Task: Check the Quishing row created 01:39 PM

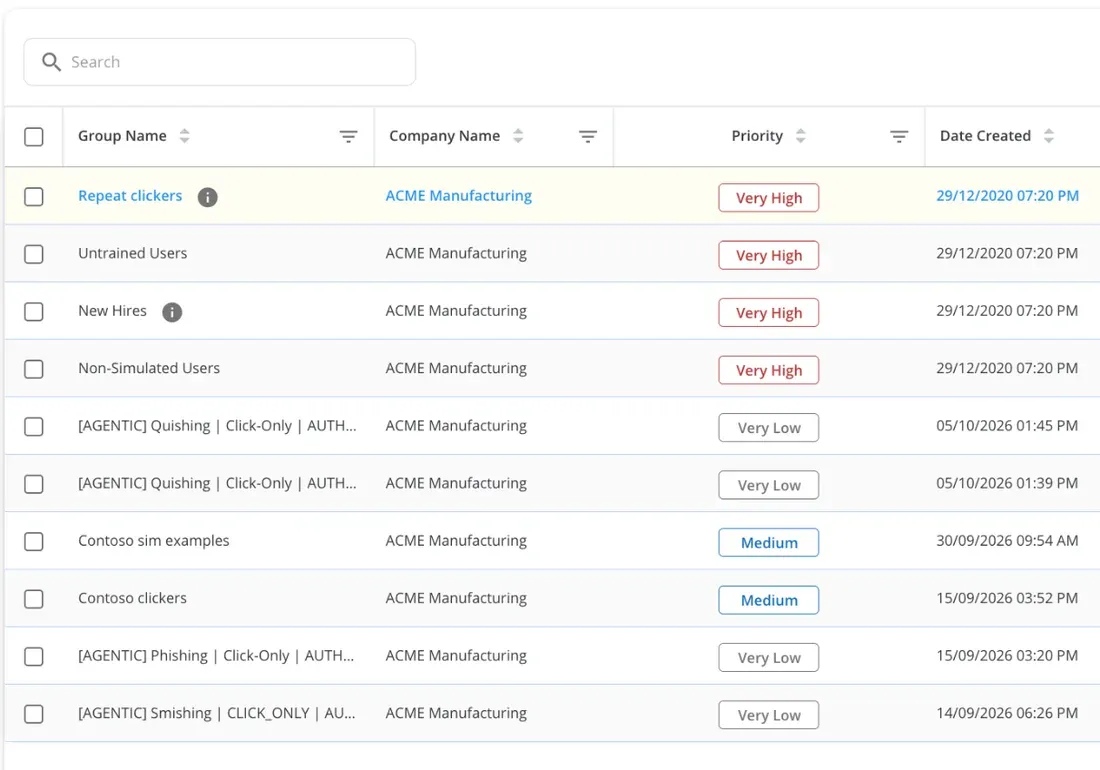Action: (x=34, y=484)
